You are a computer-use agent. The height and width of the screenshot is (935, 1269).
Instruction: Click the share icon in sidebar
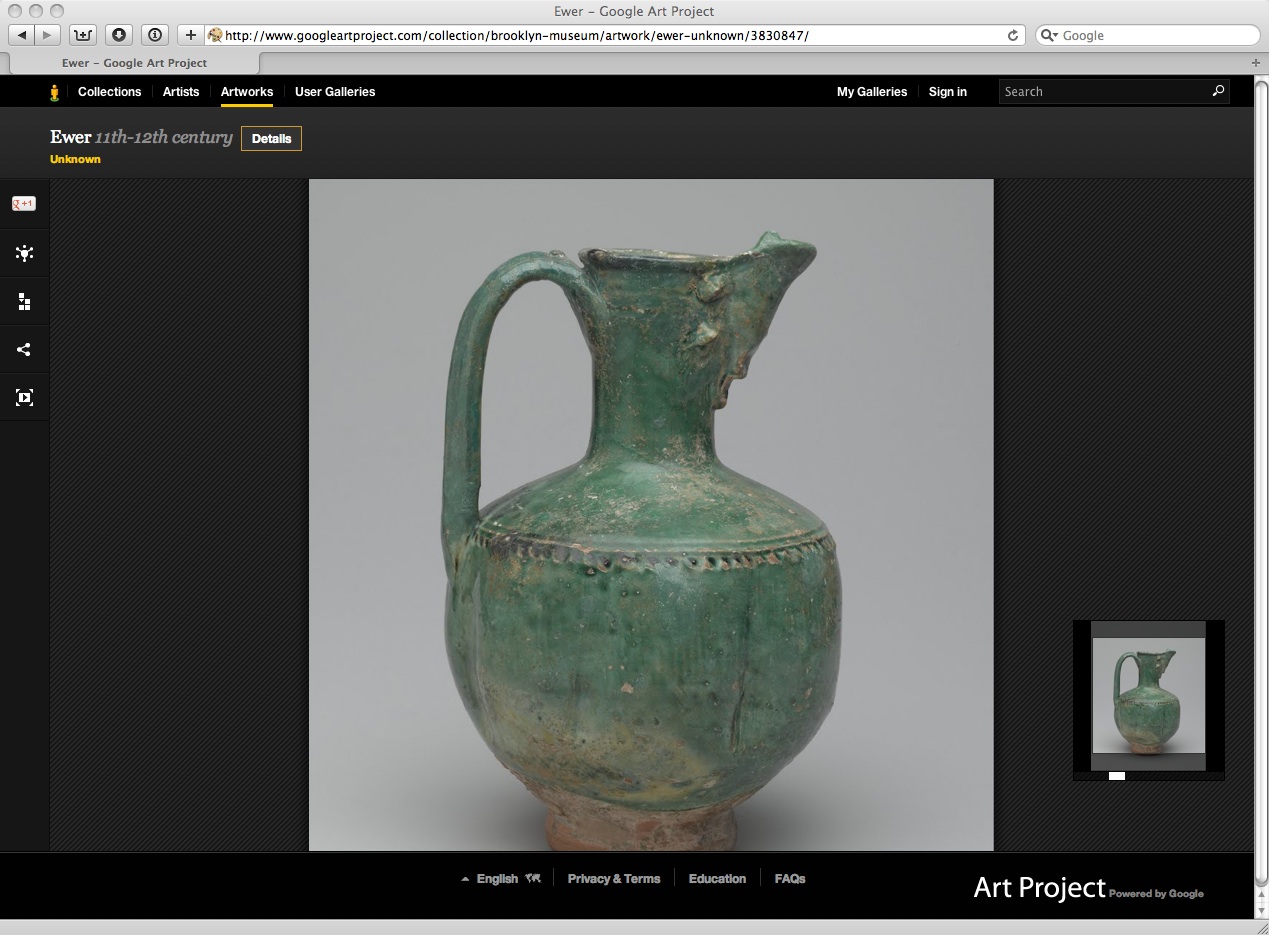(24, 350)
